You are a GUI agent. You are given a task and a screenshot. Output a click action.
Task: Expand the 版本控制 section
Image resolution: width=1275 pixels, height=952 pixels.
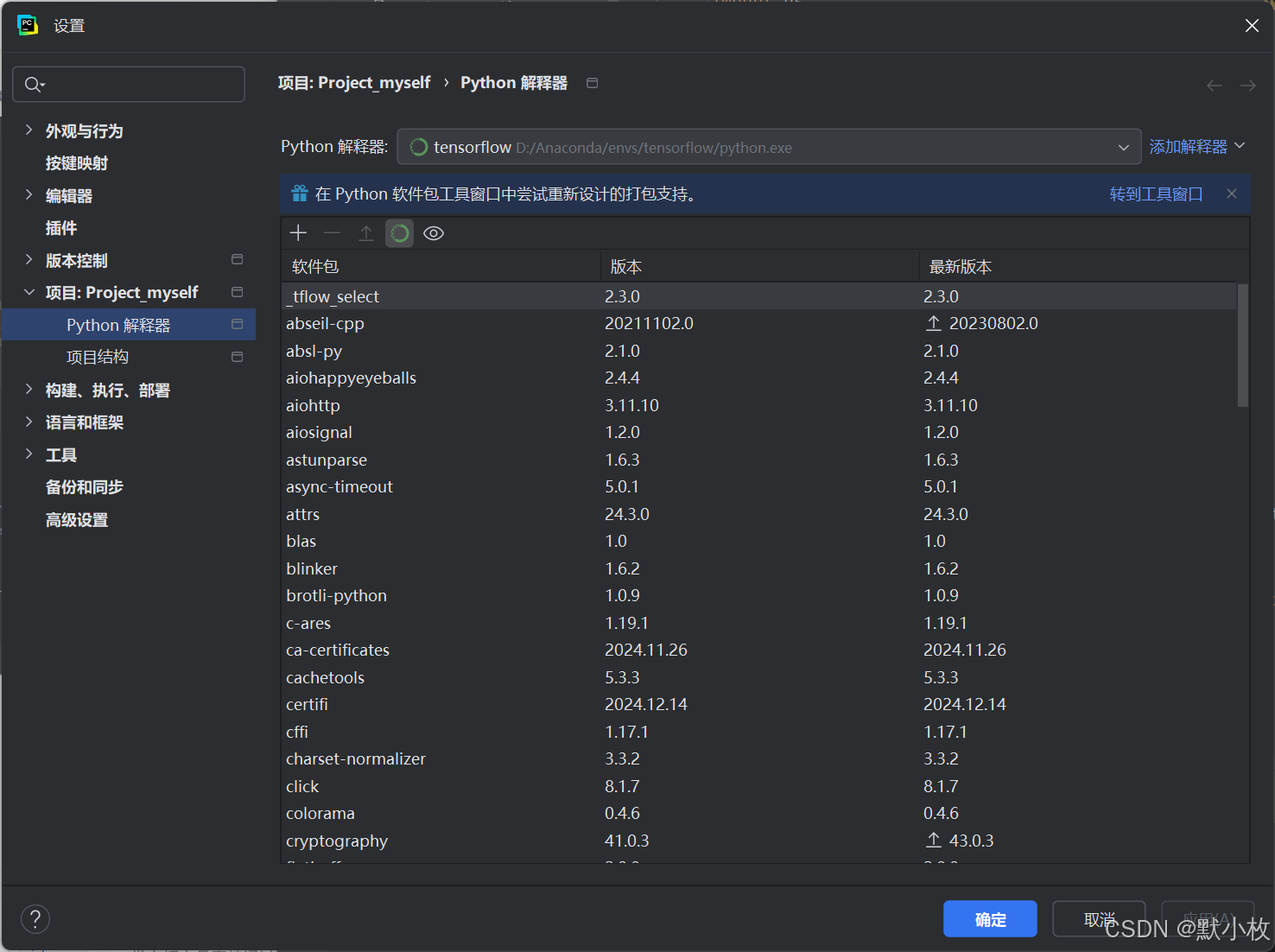(29, 260)
